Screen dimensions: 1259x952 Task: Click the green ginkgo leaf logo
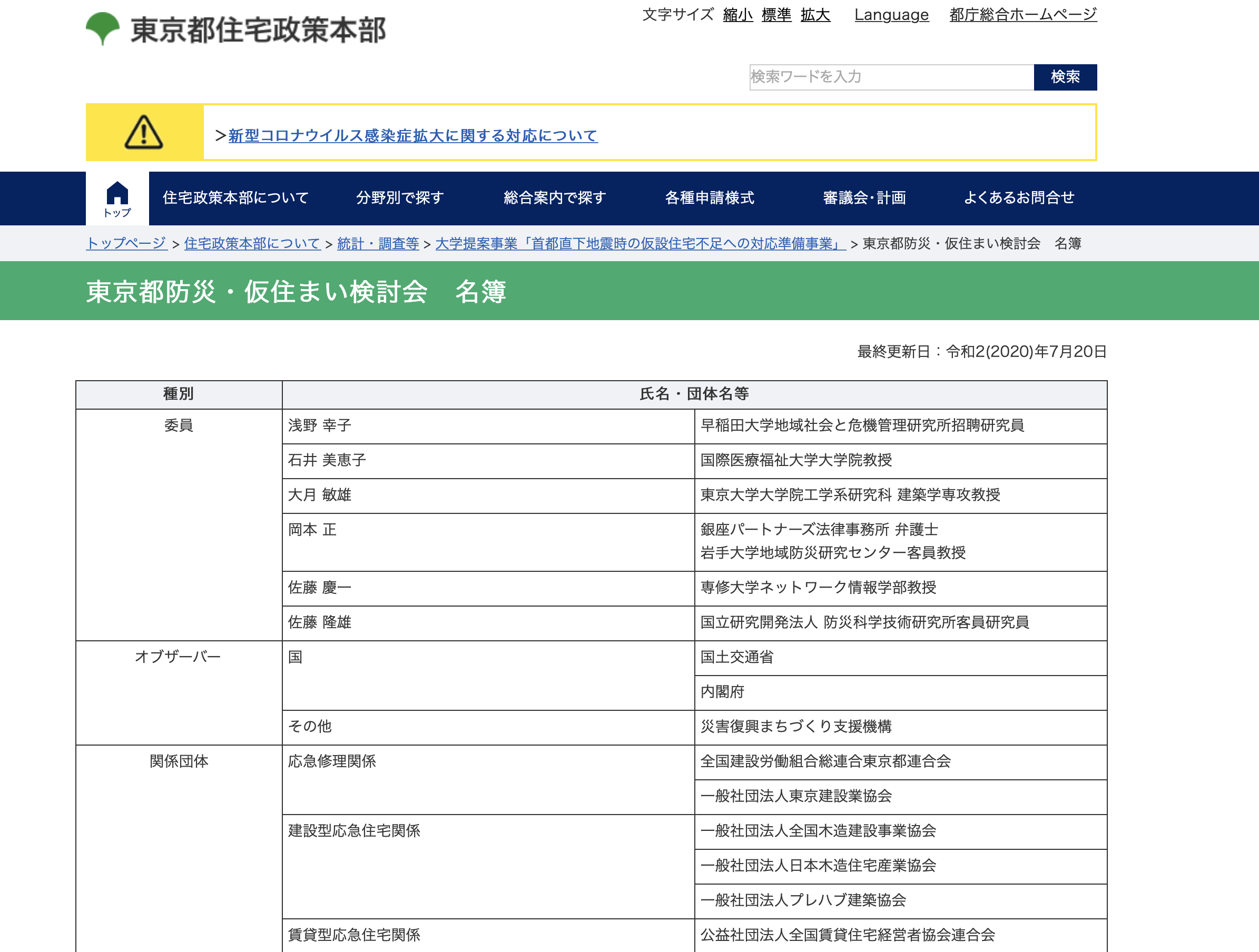click(102, 28)
